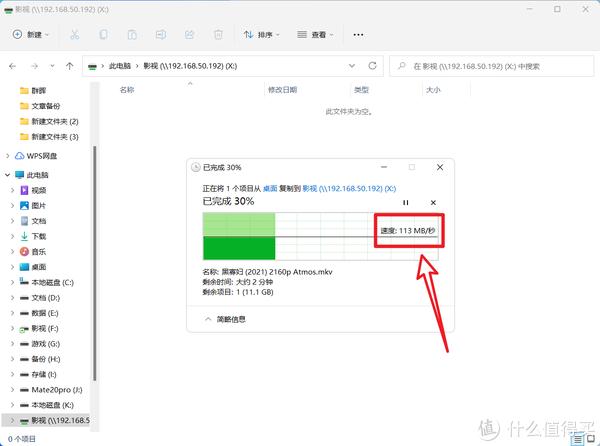The width and height of the screenshot is (600, 446).
Task: Select the 音乐 music icon
Action: click(24, 251)
